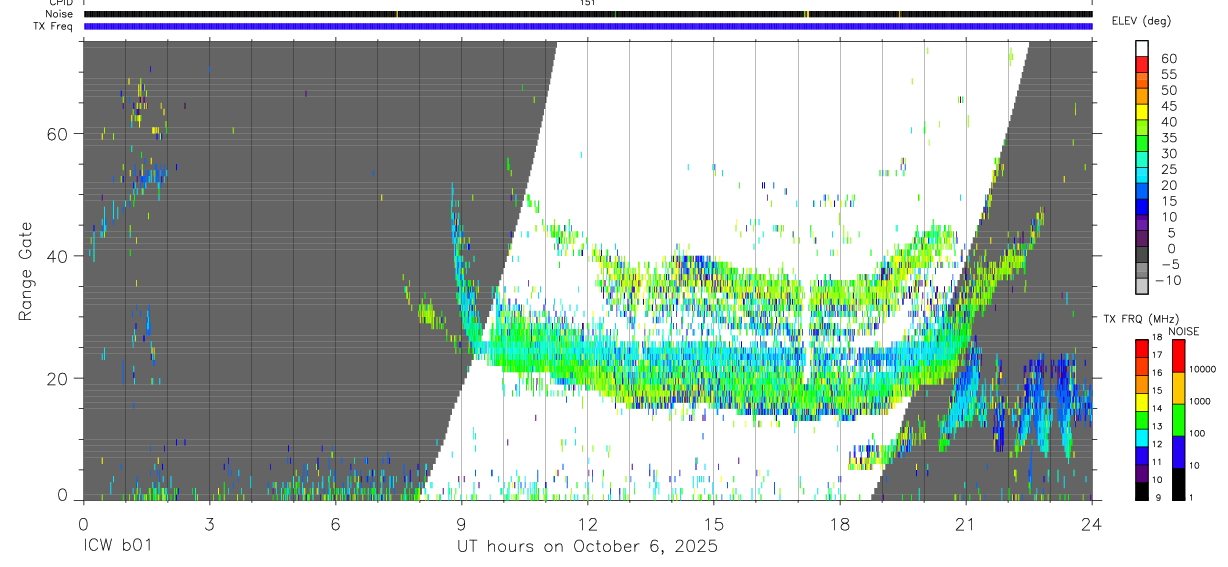Pick the green segment of NOISE colorbar

click(1177, 420)
